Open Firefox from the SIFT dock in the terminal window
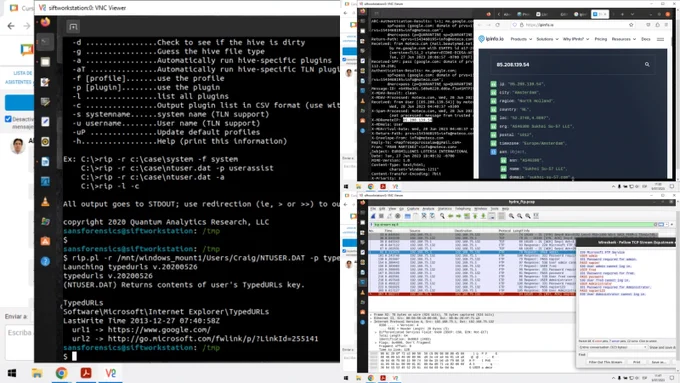The image size is (680, 383). [45, 22]
